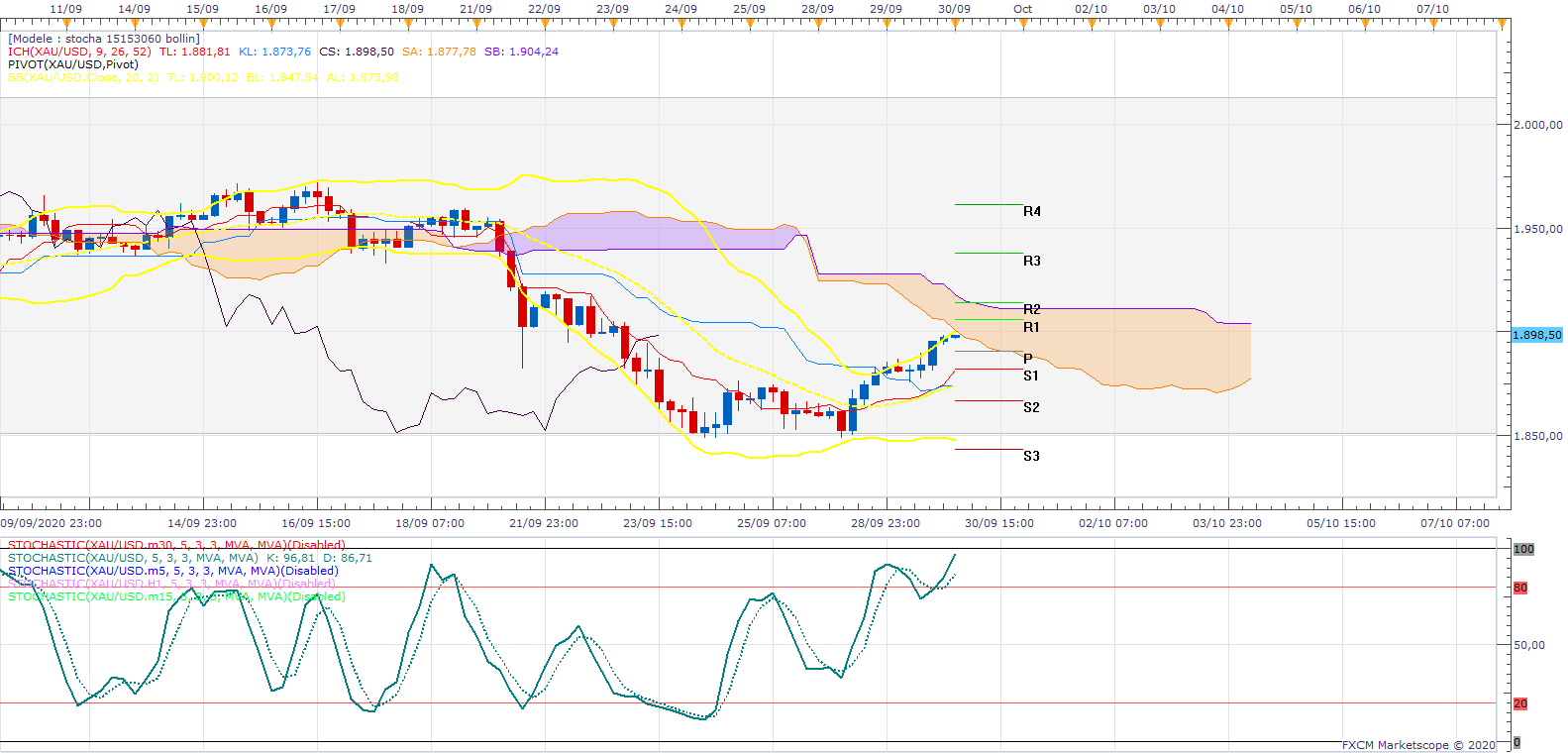The height and width of the screenshot is (753, 1568).
Task: Click the orange marker under 11/09
Action: pos(65,24)
